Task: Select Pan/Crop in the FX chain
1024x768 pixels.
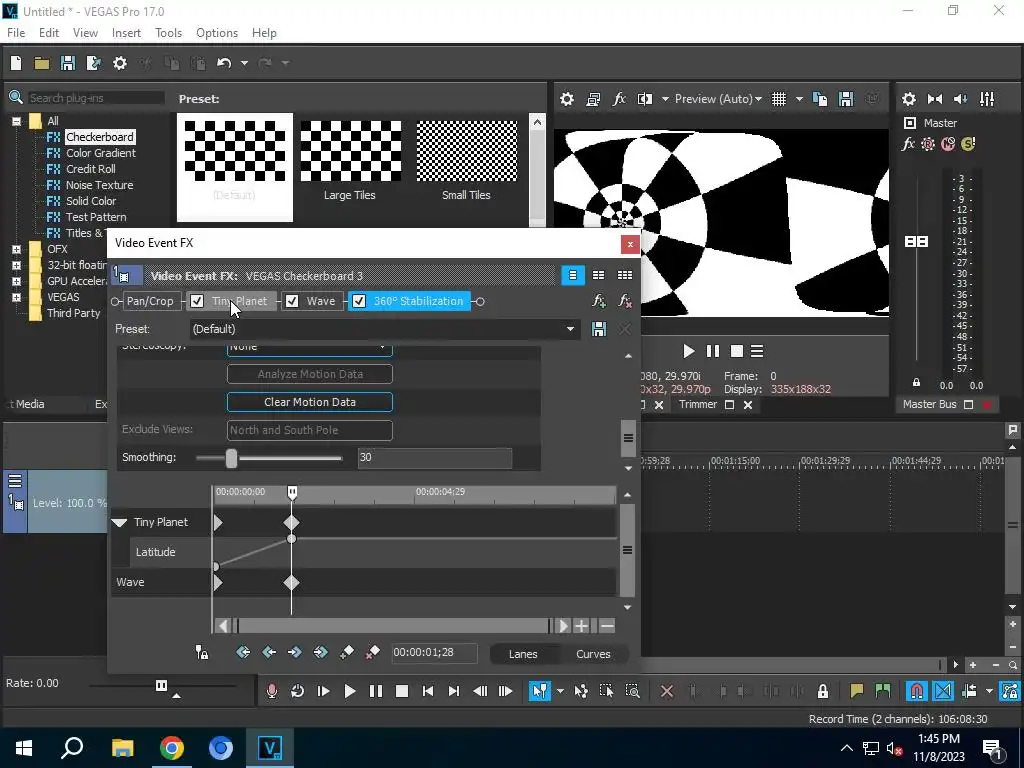Action: coord(150,301)
